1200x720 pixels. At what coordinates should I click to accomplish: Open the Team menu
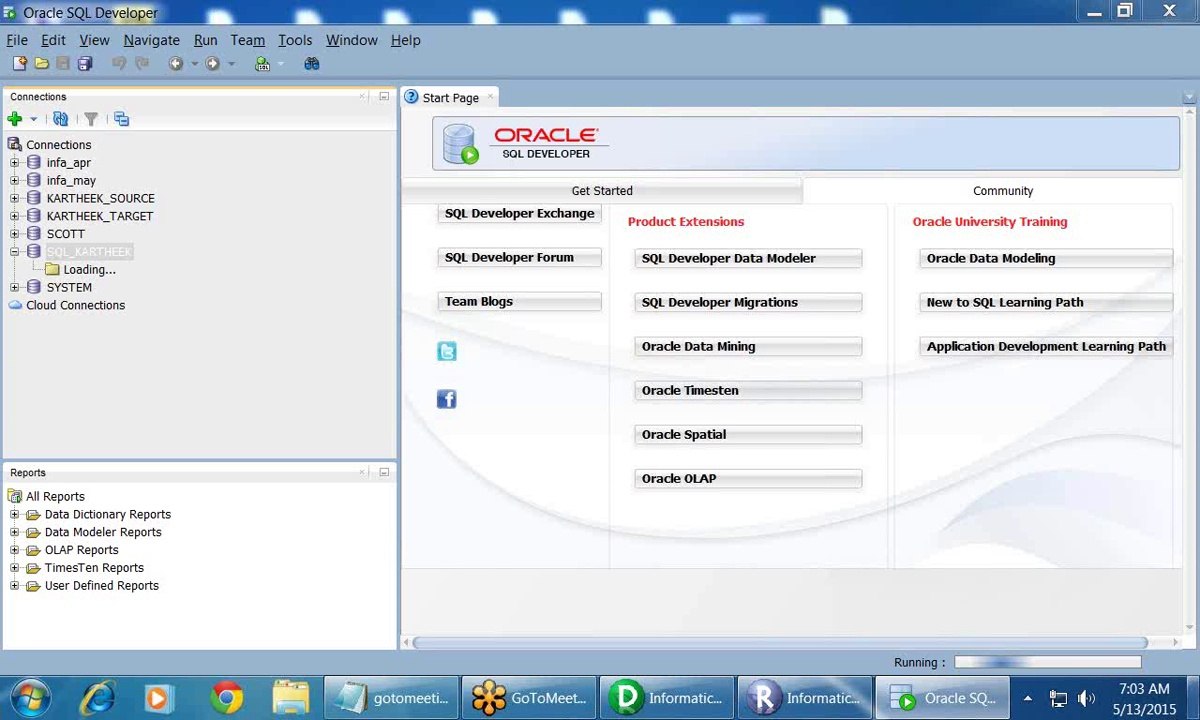247,40
